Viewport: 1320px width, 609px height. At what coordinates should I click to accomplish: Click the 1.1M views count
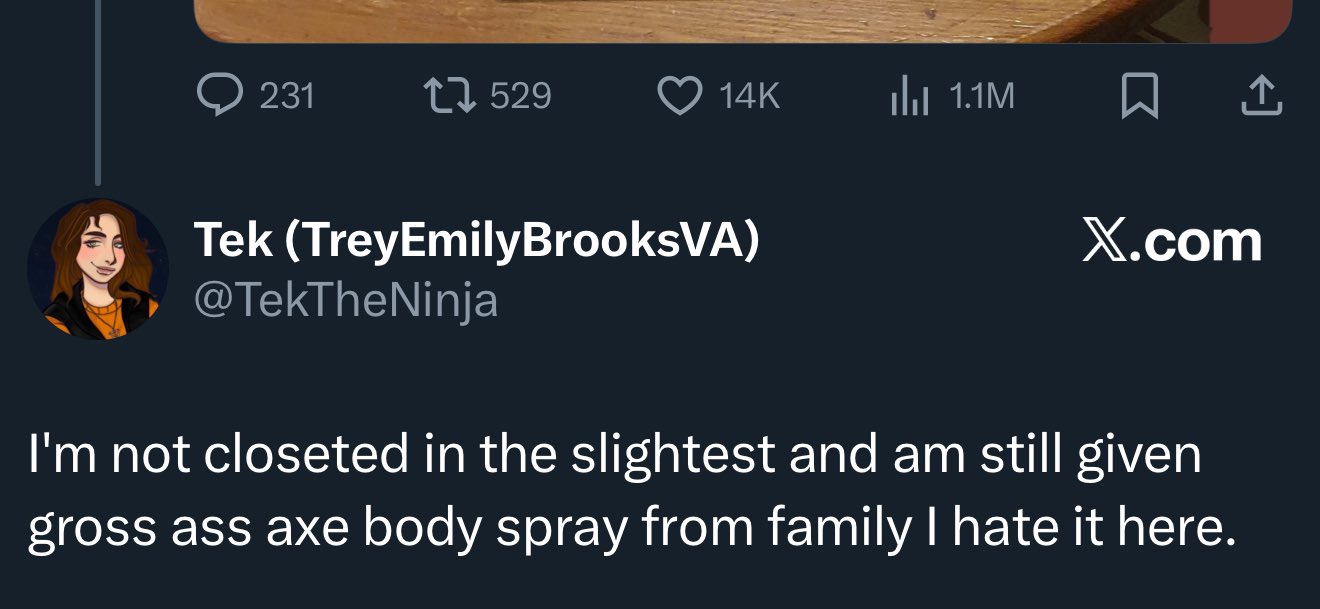(981, 96)
